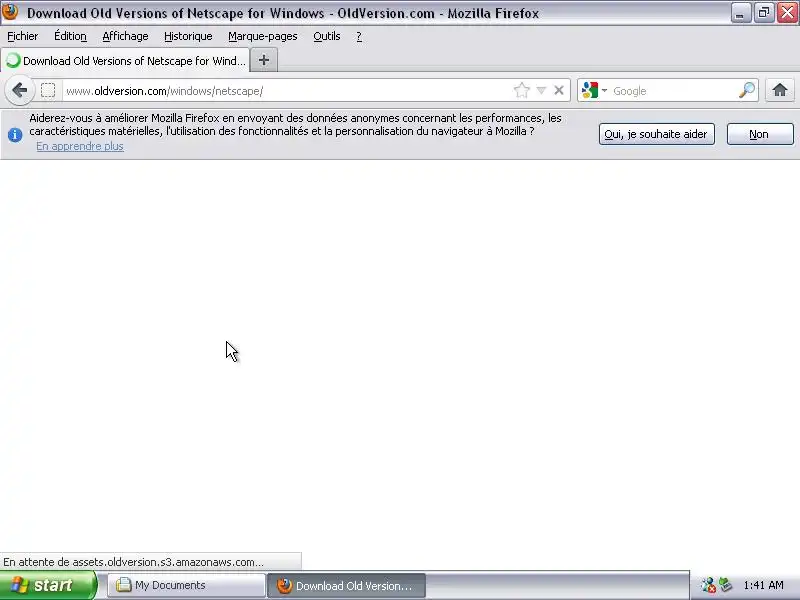This screenshot has width=800, height=600.
Task: Switch to My Documents taskbar item
Action: click(x=186, y=585)
